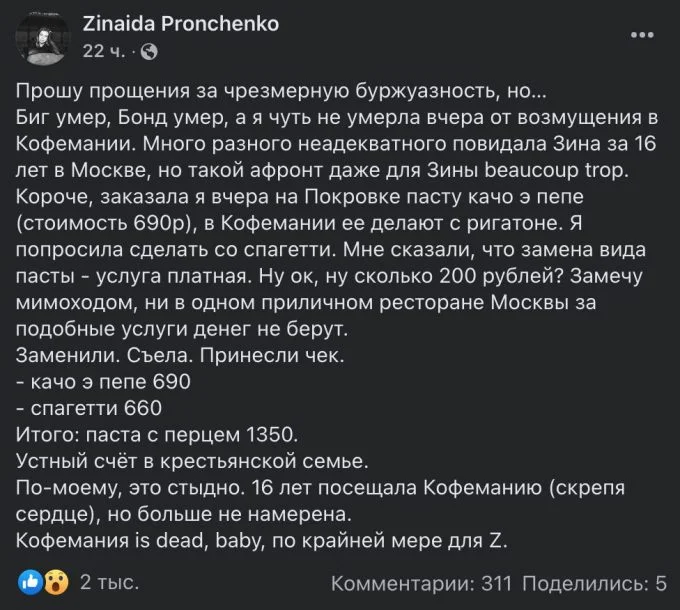
Task: Open the three-dot post options menu
Action: [642, 35]
